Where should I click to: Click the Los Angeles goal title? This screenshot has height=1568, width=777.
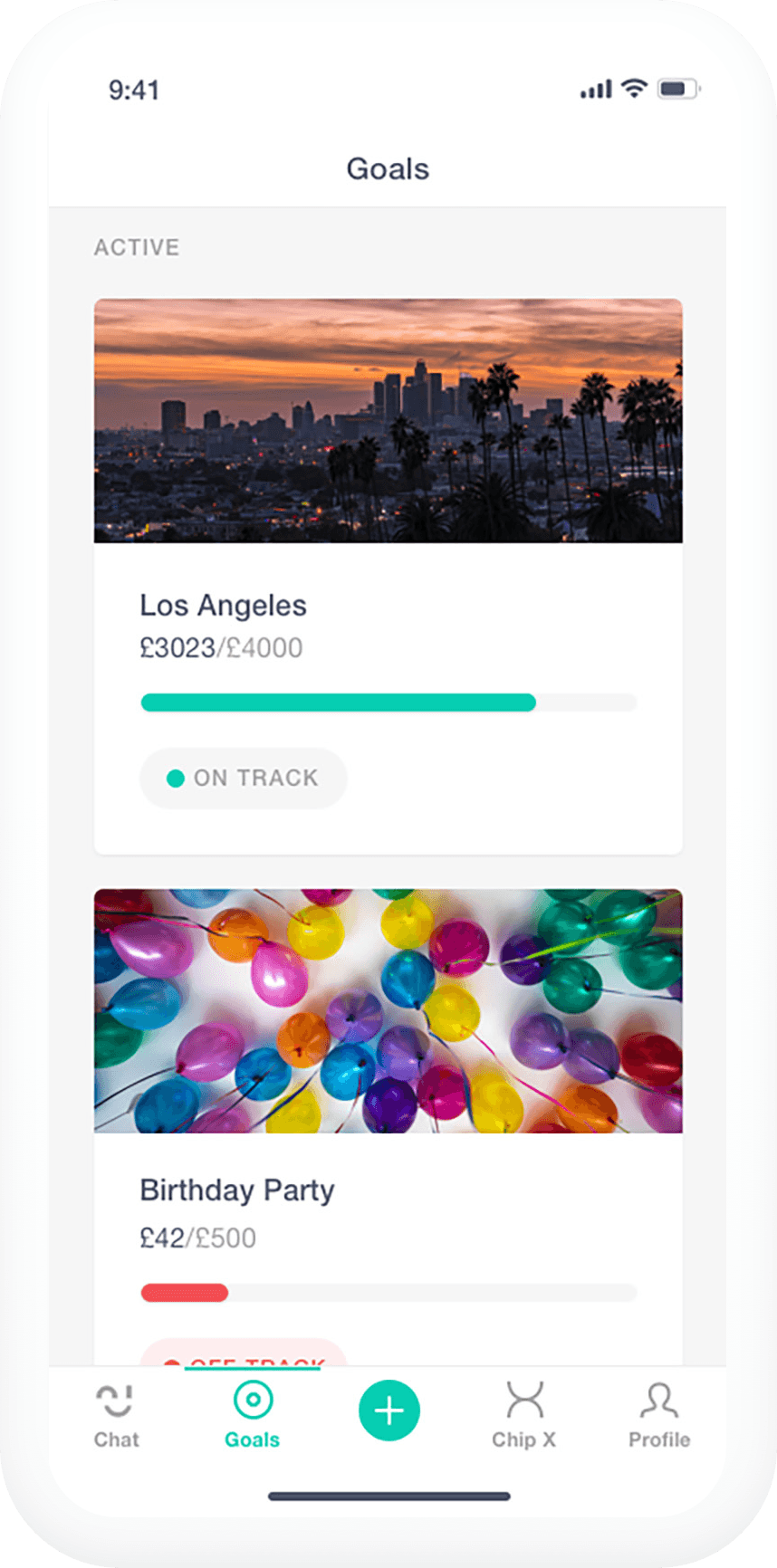click(x=223, y=605)
